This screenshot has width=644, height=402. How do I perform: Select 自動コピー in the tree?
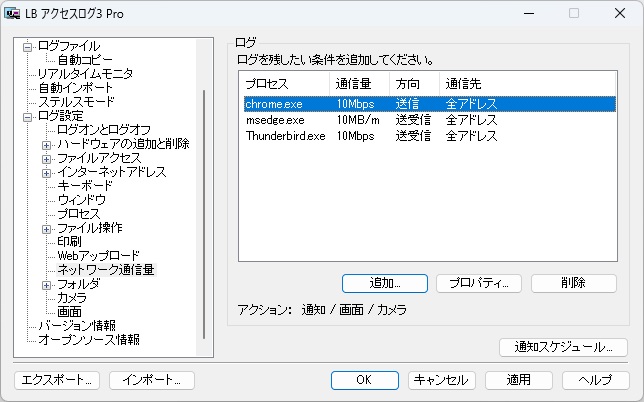(85, 60)
